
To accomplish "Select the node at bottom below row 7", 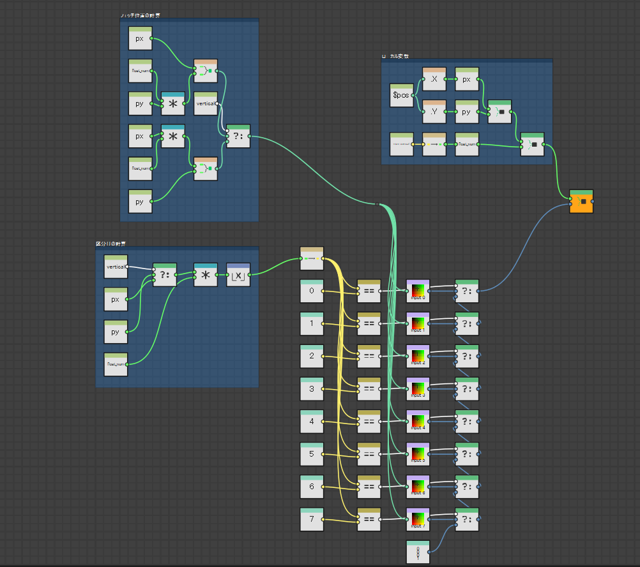I will pyautogui.click(x=417, y=551).
